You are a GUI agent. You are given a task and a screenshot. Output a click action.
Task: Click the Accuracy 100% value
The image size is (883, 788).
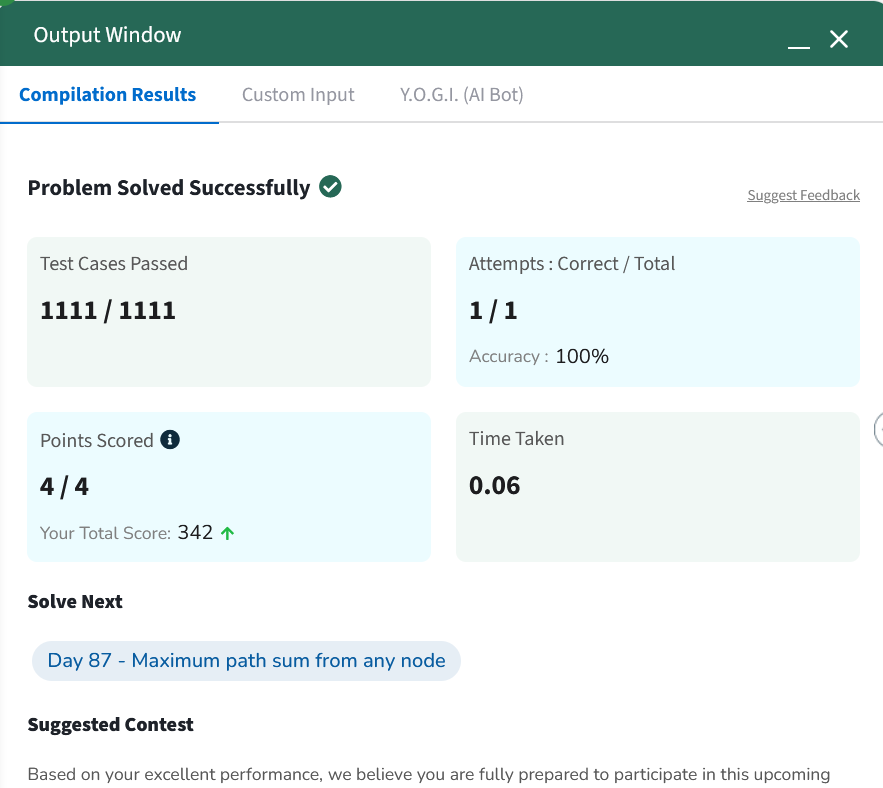click(x=582, y=356)
